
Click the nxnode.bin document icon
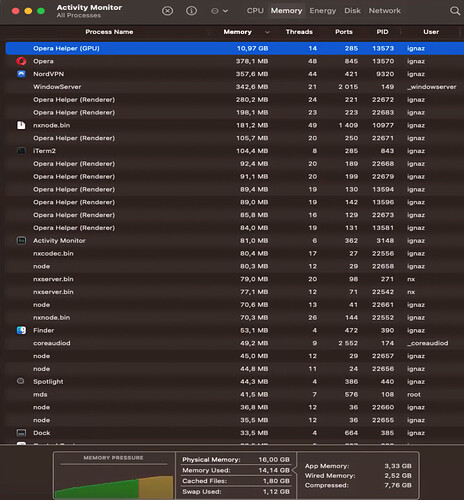pyautogui.click(x=21, y=125)
